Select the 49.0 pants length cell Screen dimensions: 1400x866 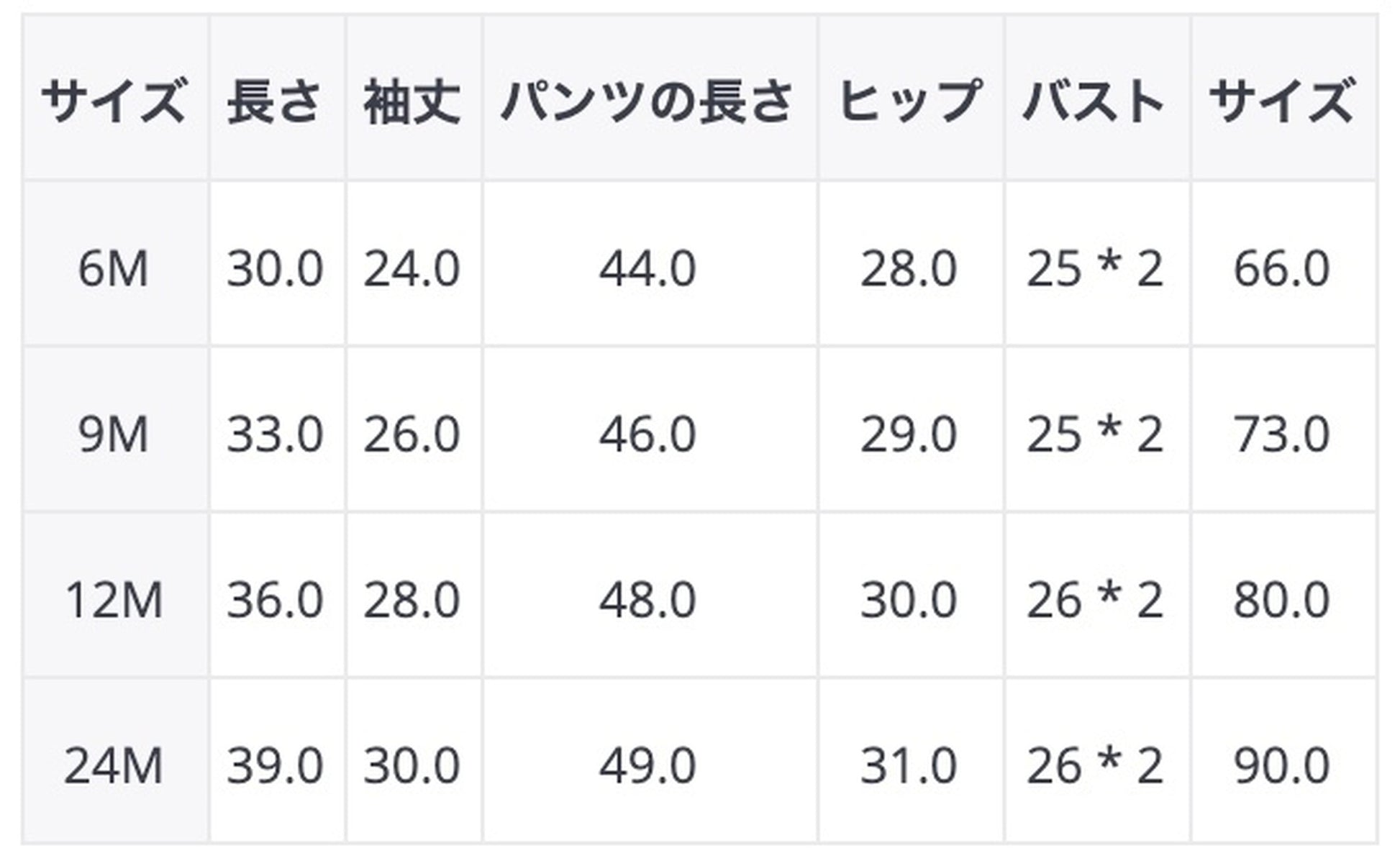pyautogui.click(x=648, y=765)
